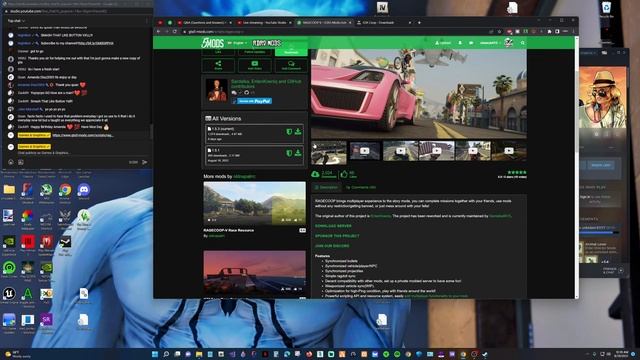
Task: Open GeForce Experience desktop shortcut
Action: click(x=9, y=243)
